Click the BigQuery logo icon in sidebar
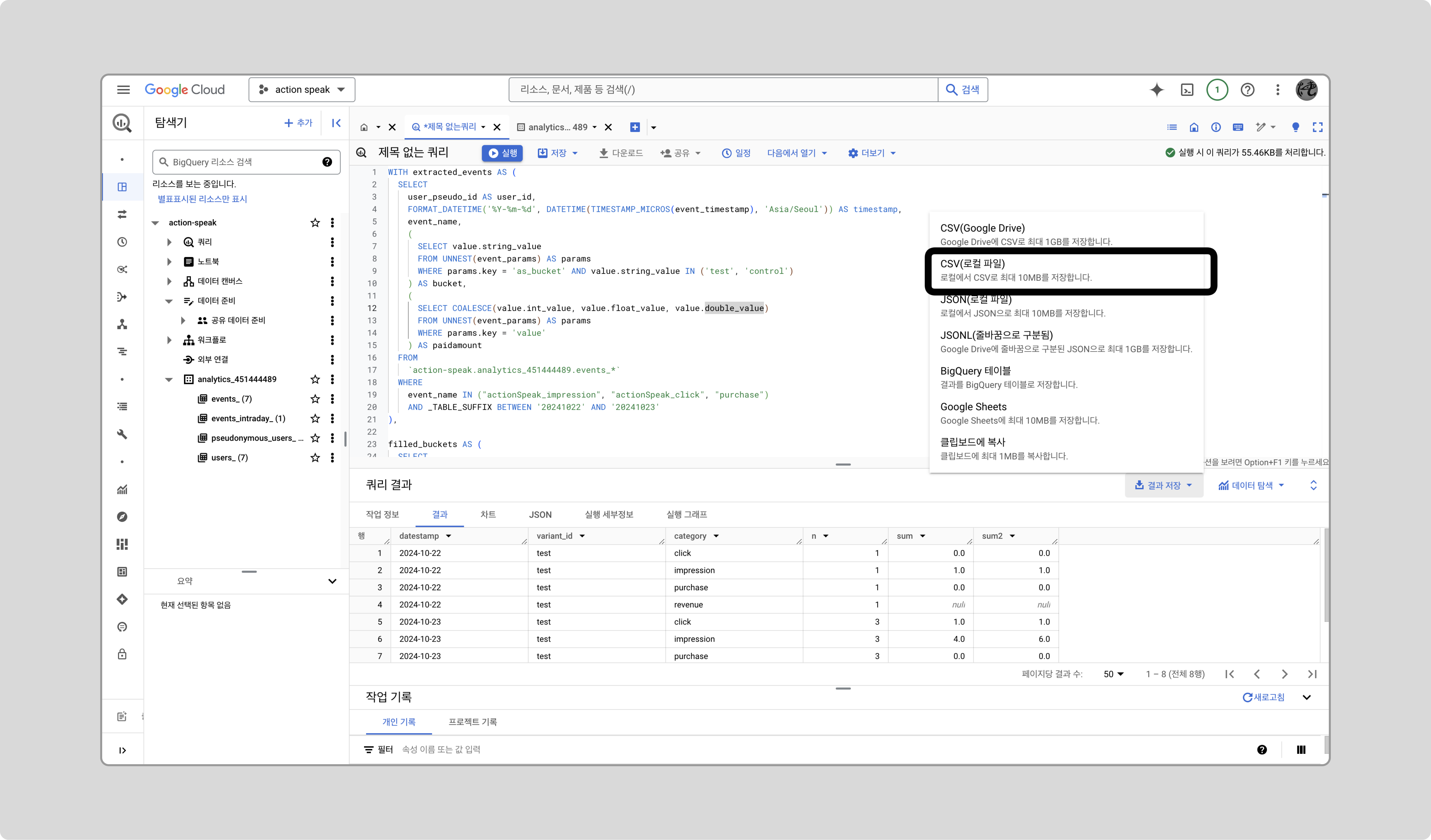1431x840 pixels. pos(122,123)
